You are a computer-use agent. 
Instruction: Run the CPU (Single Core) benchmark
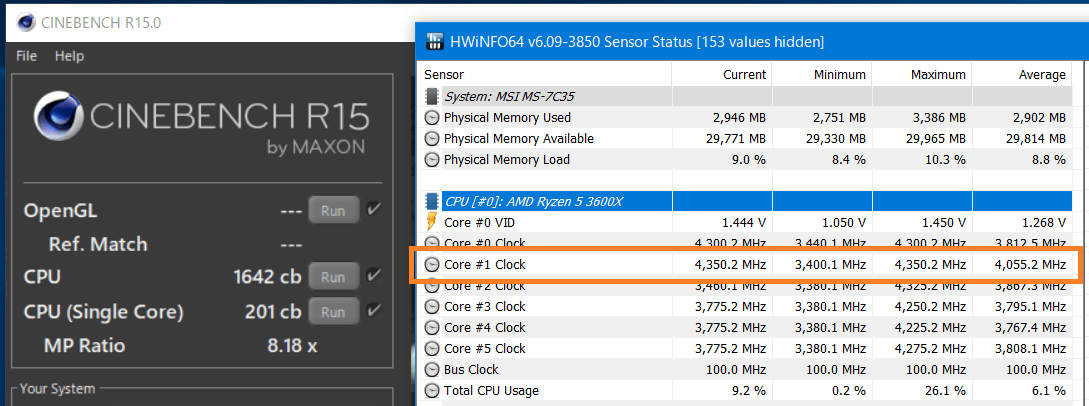pos(333,312)
